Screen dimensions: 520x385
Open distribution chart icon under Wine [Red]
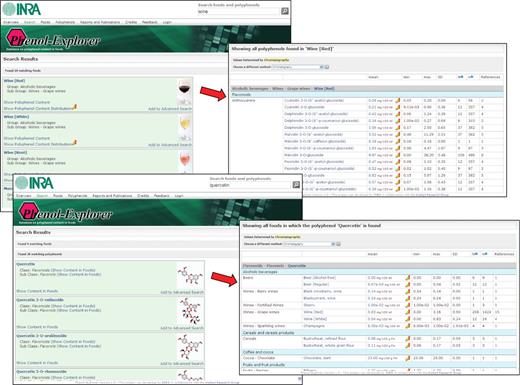point(75,107)
